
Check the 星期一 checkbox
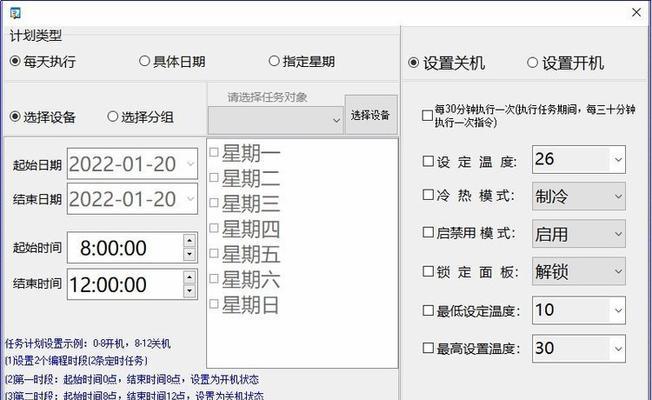pyautogui.click(x=214, y=152)
